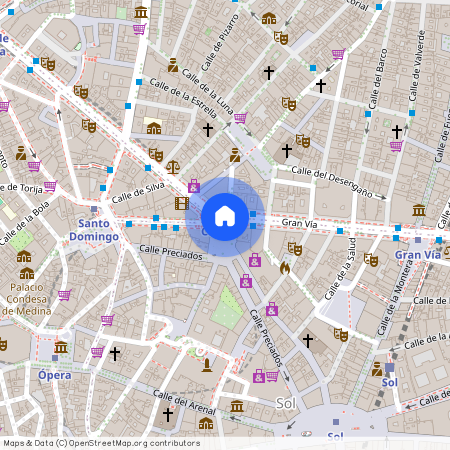The width and height of the screenshot is (450, 450).
Task: Select the monument icon above Calle del Arenal
Action: pos(207,365)
